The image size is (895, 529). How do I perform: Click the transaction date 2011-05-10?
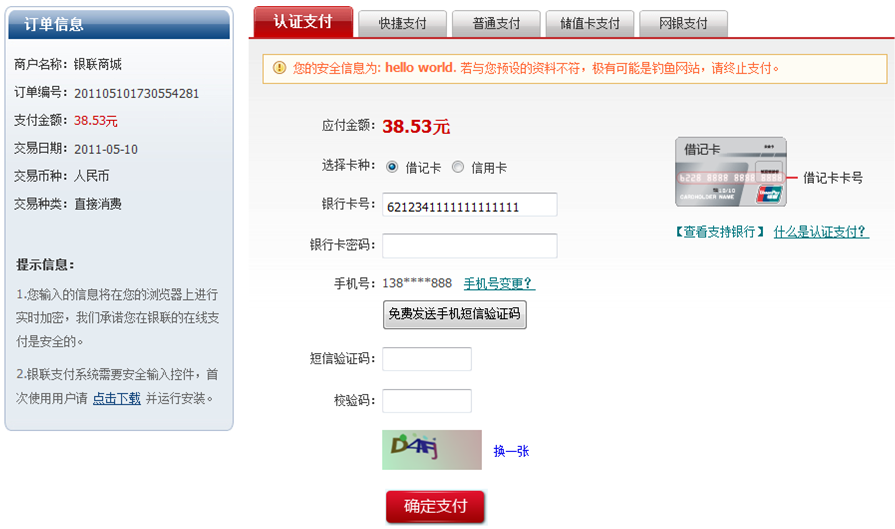point(106,150)
